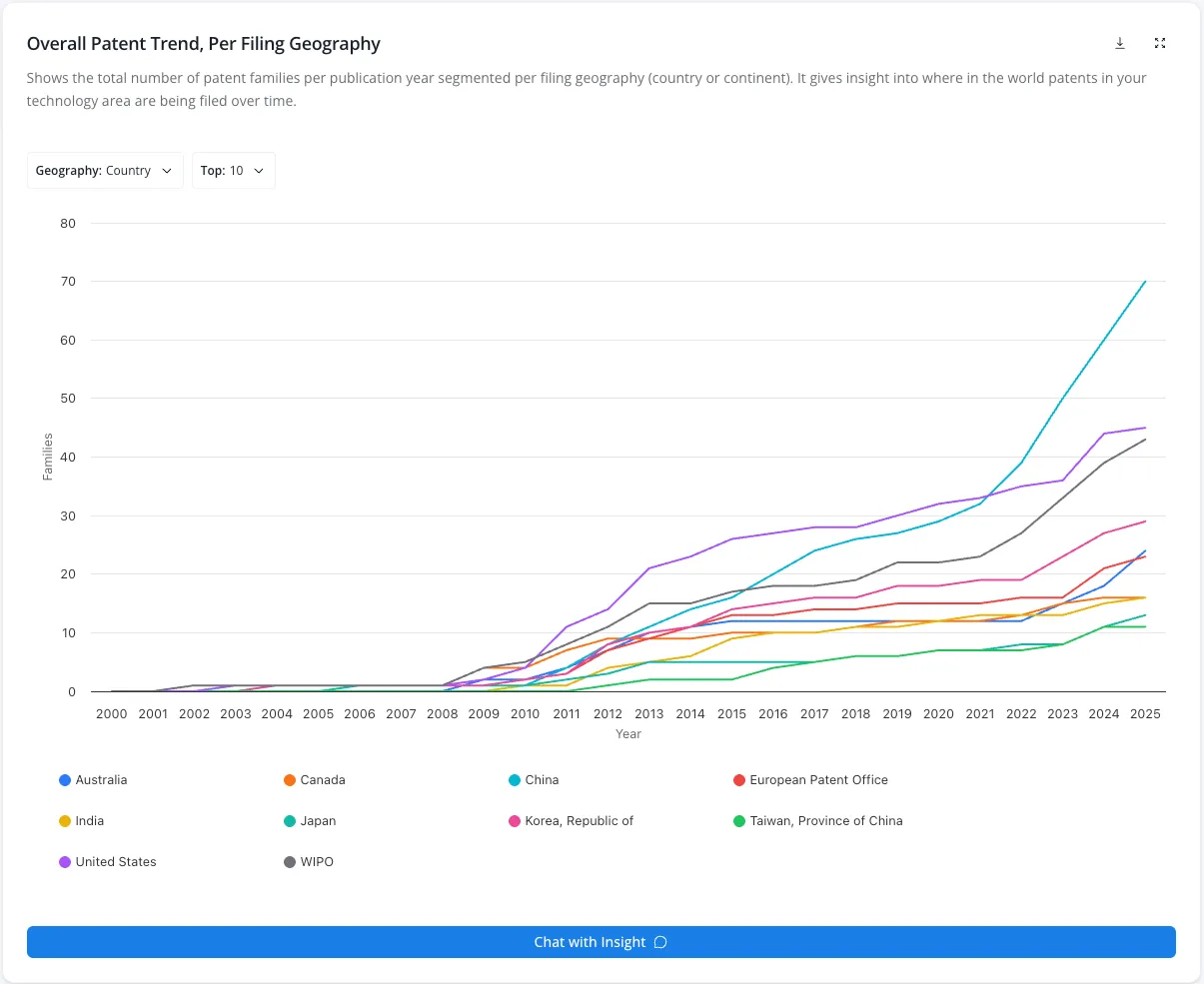Image resolution: width=1204 pixels, height=984 pixels.
Task: Toggle the Canada legend color dot
Action: click(x=290, y=780)
